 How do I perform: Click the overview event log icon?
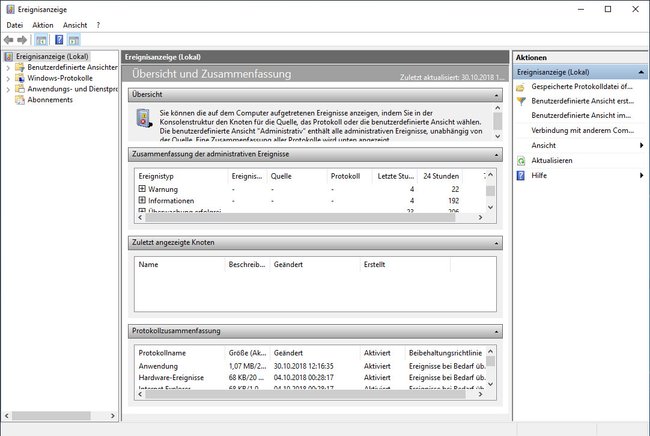pos(144,118)
